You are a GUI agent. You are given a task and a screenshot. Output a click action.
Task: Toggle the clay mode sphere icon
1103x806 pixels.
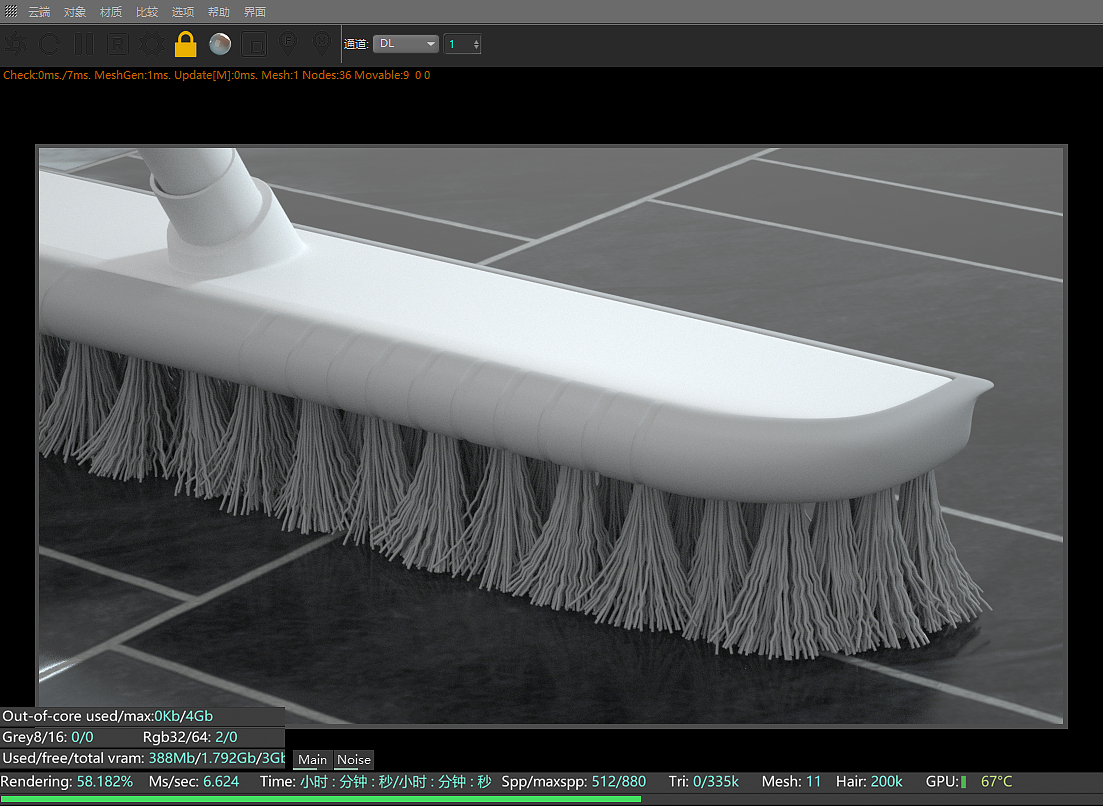pos(220,44)
